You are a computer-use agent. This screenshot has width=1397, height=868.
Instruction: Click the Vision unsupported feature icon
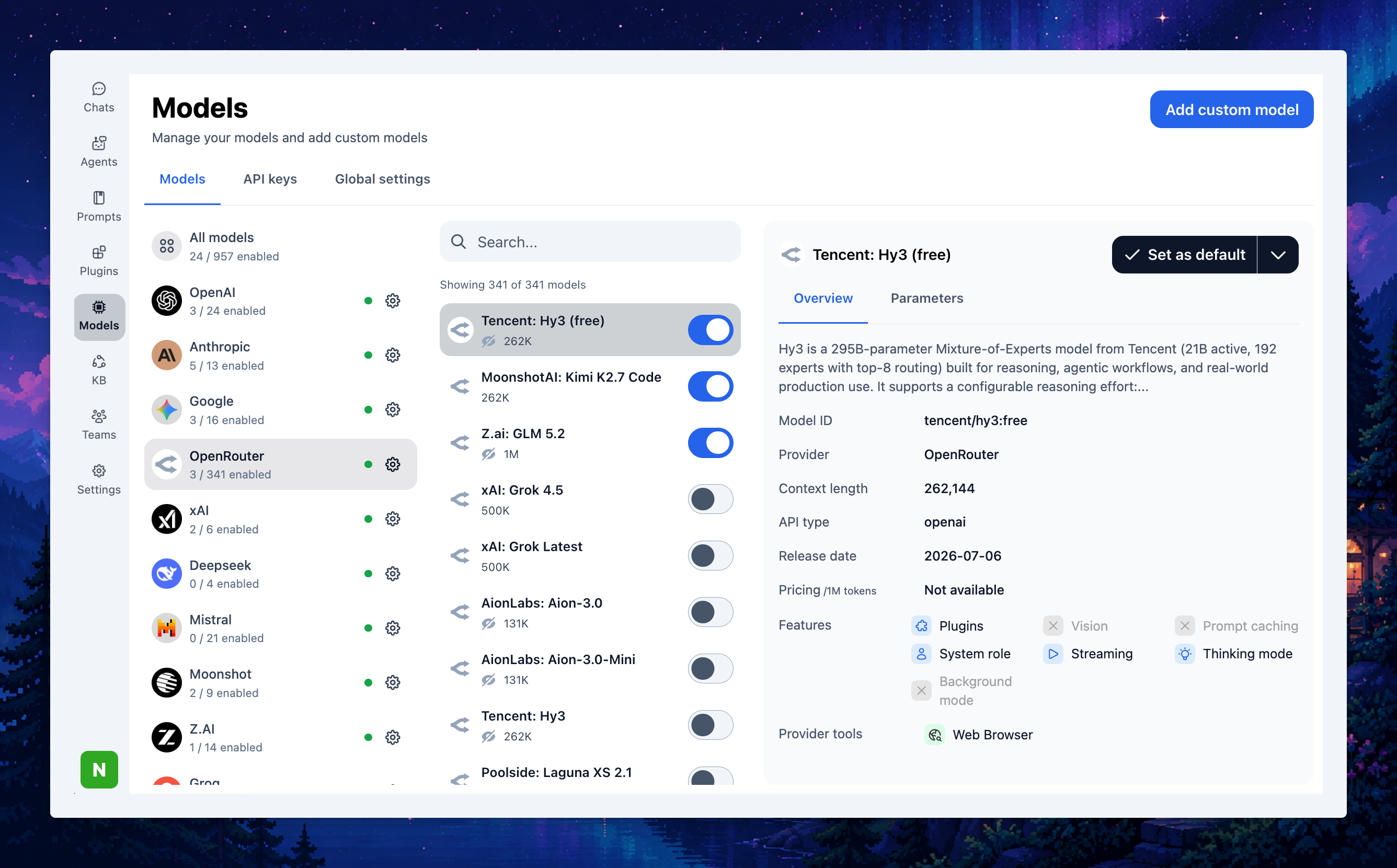pos(1052,626)
